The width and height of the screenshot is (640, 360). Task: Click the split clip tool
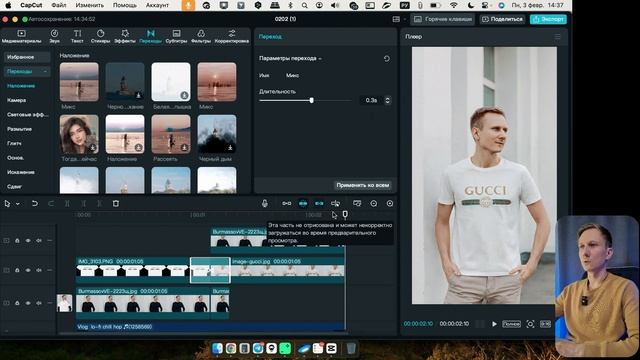click(67, 203)
